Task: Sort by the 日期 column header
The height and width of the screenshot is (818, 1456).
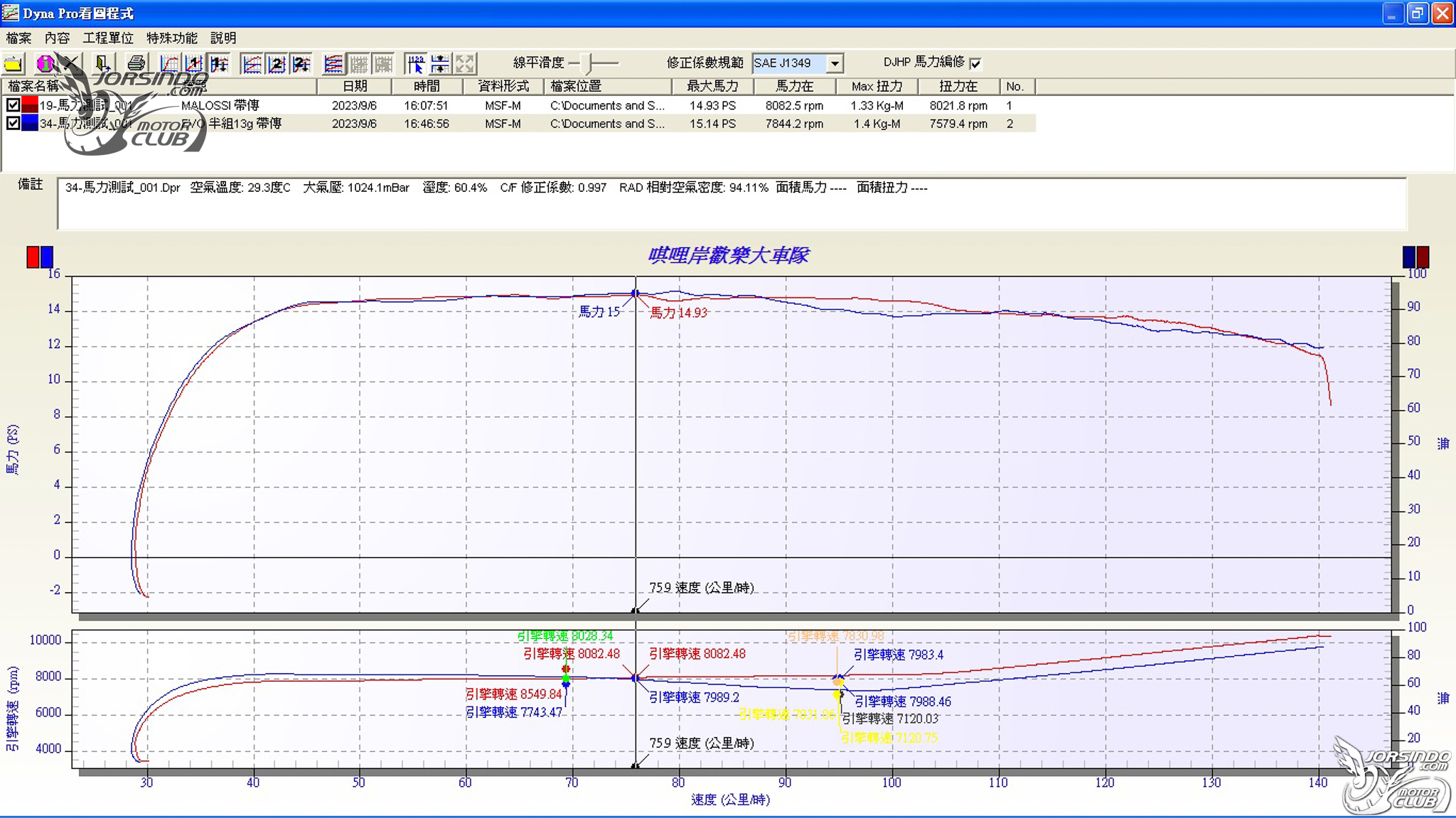Action: [355, 86]
